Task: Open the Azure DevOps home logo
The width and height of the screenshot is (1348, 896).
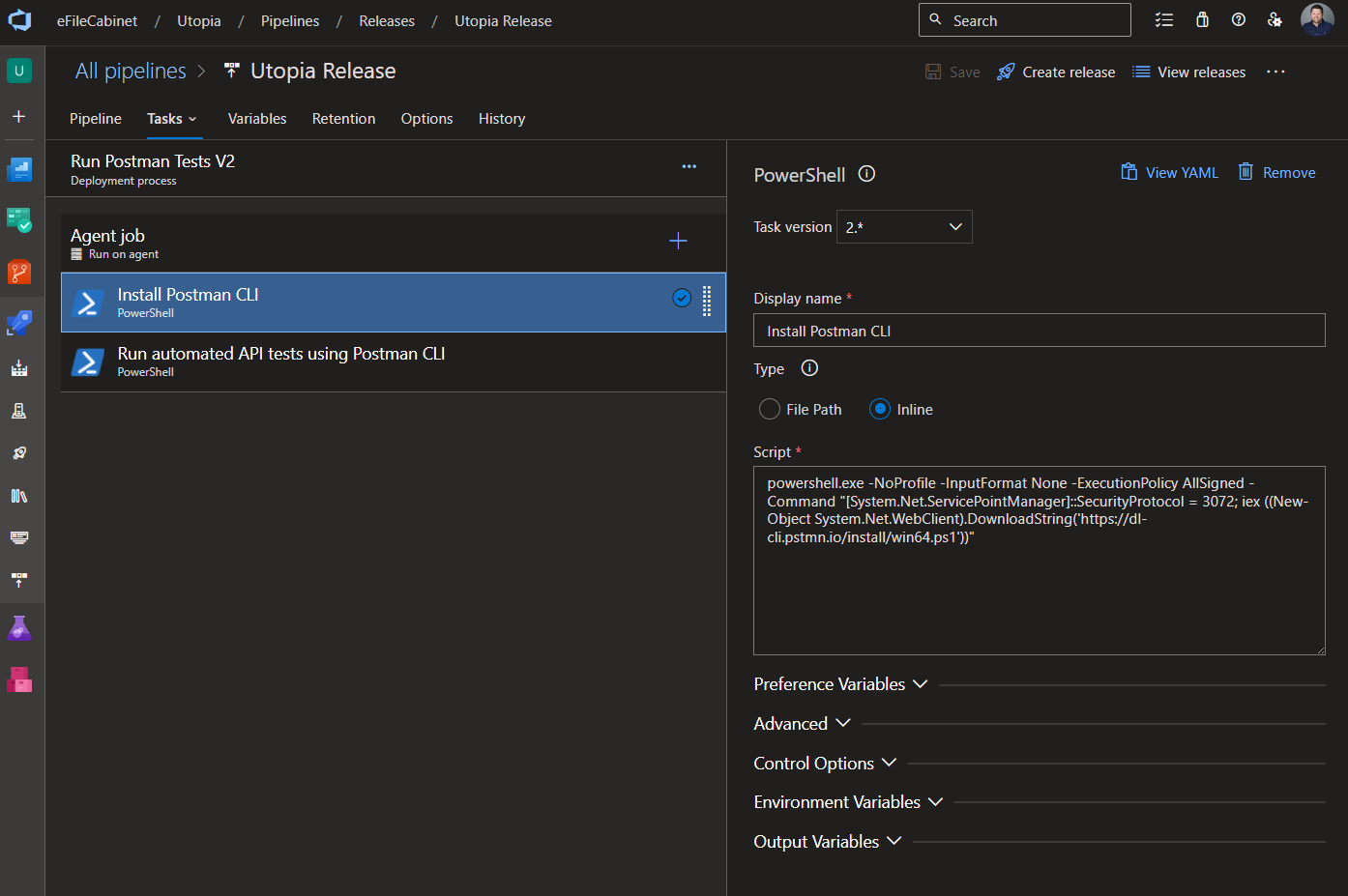Action: [19, 20]
